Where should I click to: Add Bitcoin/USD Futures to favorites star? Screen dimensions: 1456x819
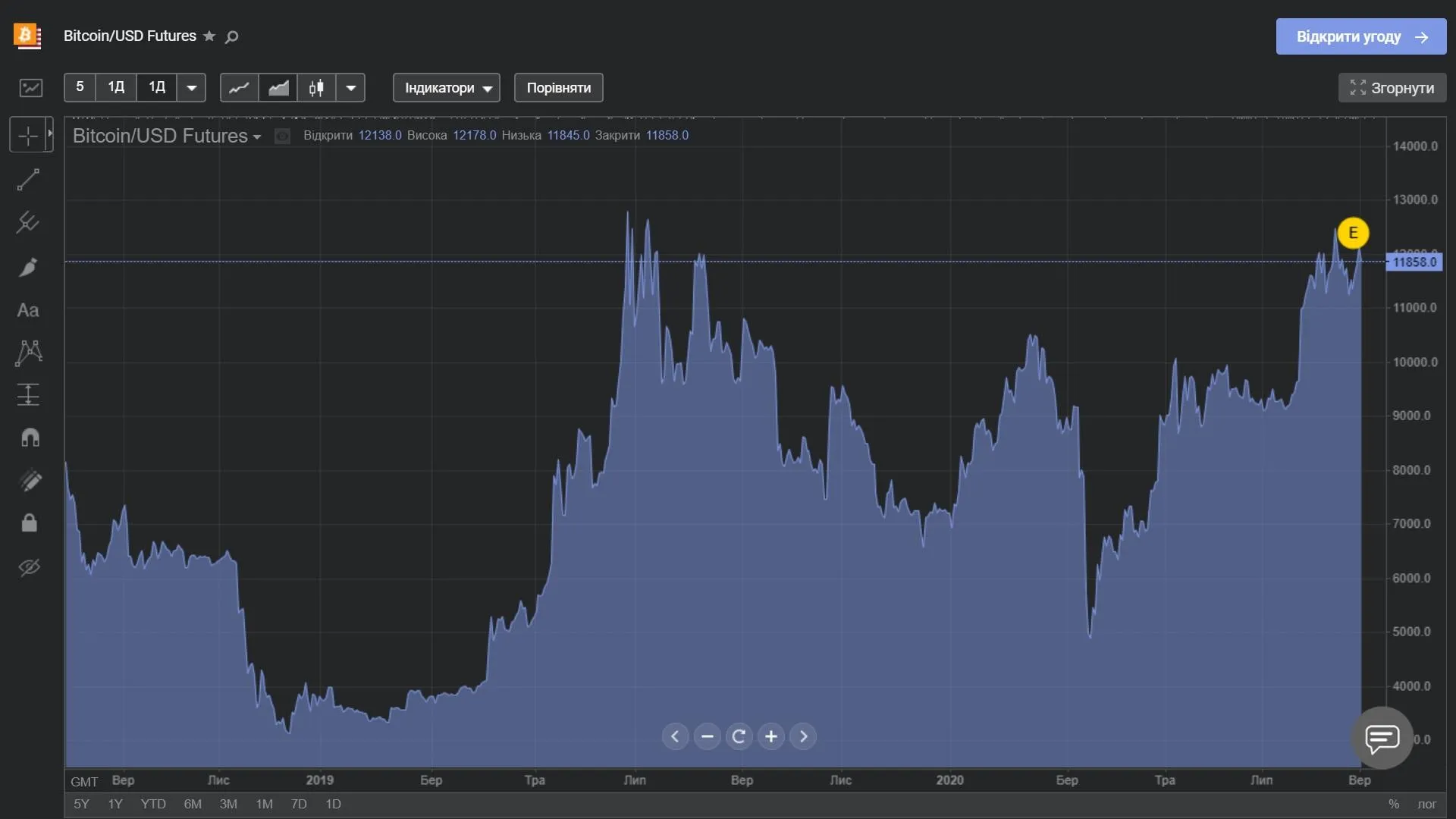point(209,36)
